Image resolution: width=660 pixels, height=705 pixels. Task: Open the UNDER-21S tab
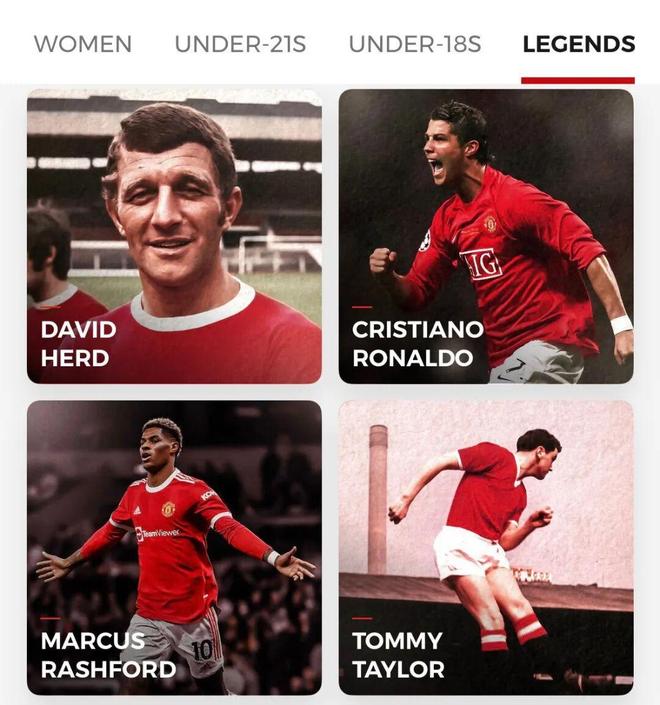coord(241,44)
